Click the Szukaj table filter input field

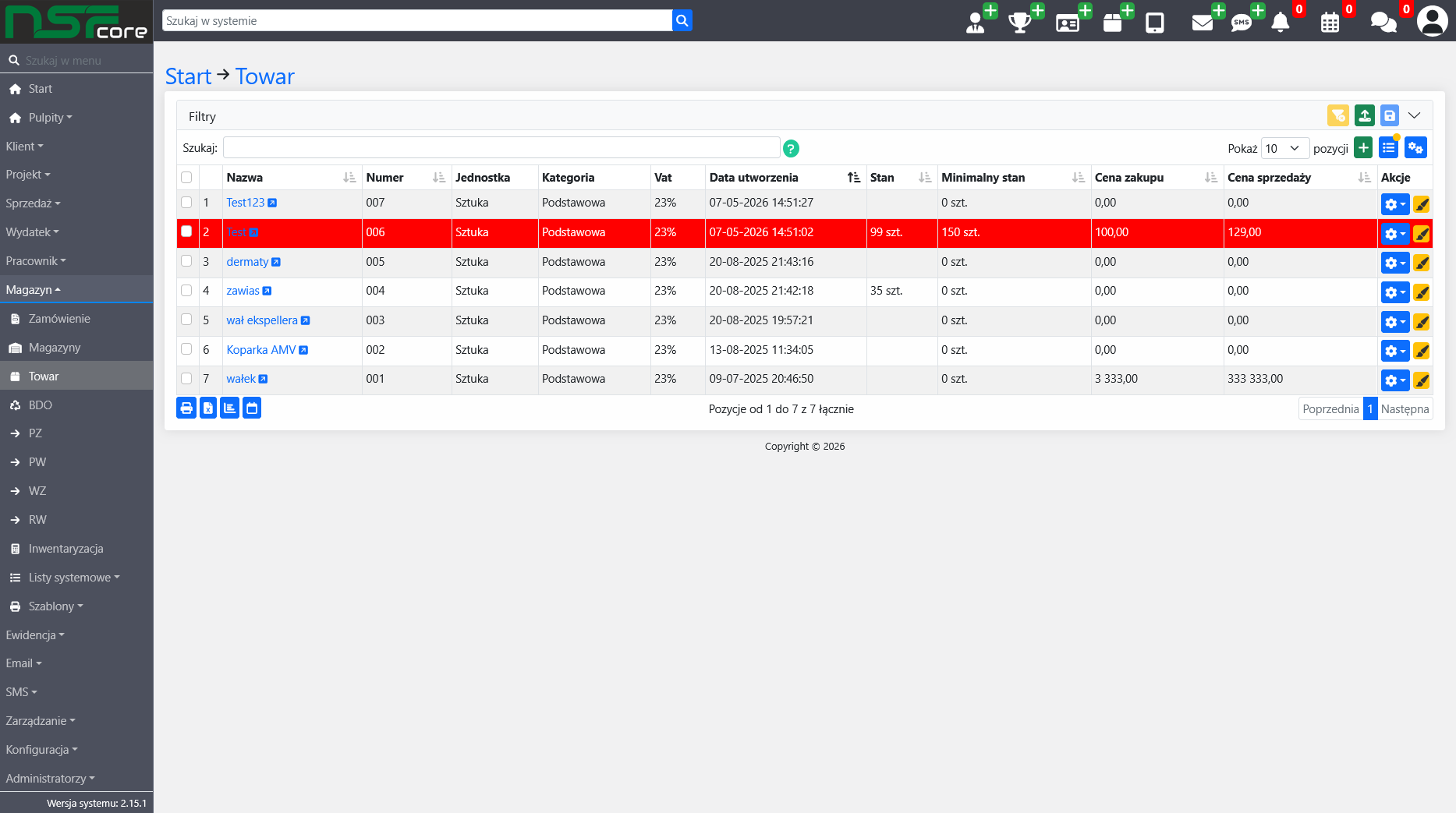501,148
